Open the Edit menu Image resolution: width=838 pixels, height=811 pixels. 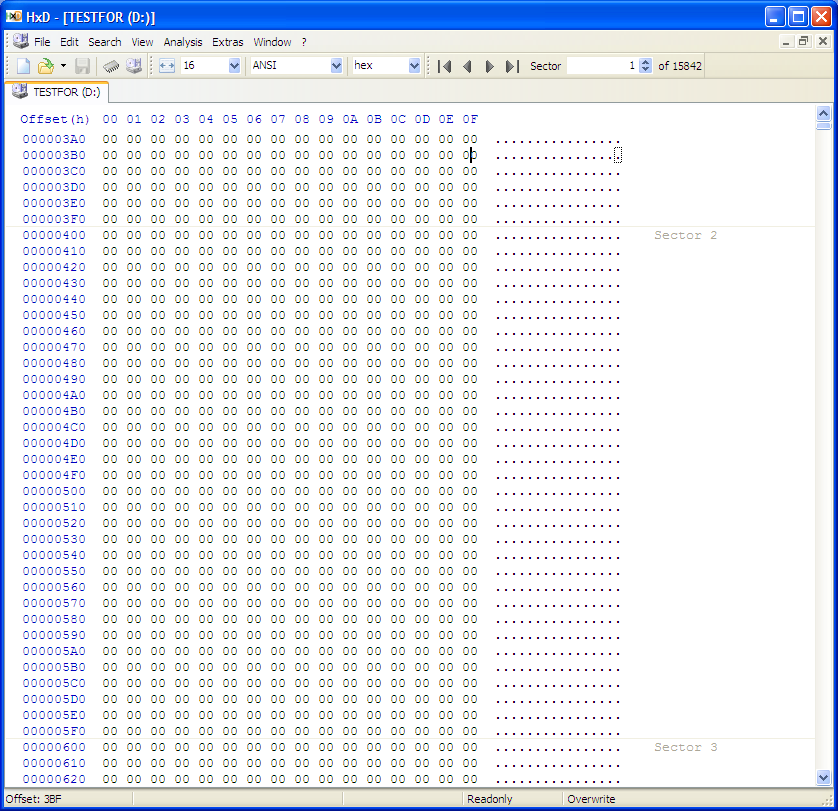tap(69, 42)
